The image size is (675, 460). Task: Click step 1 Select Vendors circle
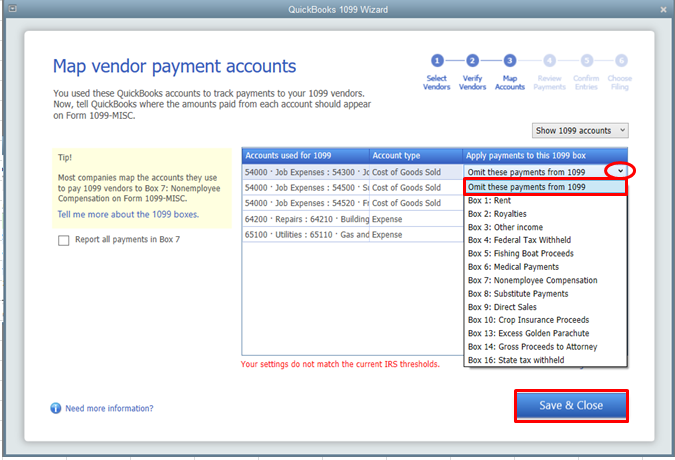point(437,61)
